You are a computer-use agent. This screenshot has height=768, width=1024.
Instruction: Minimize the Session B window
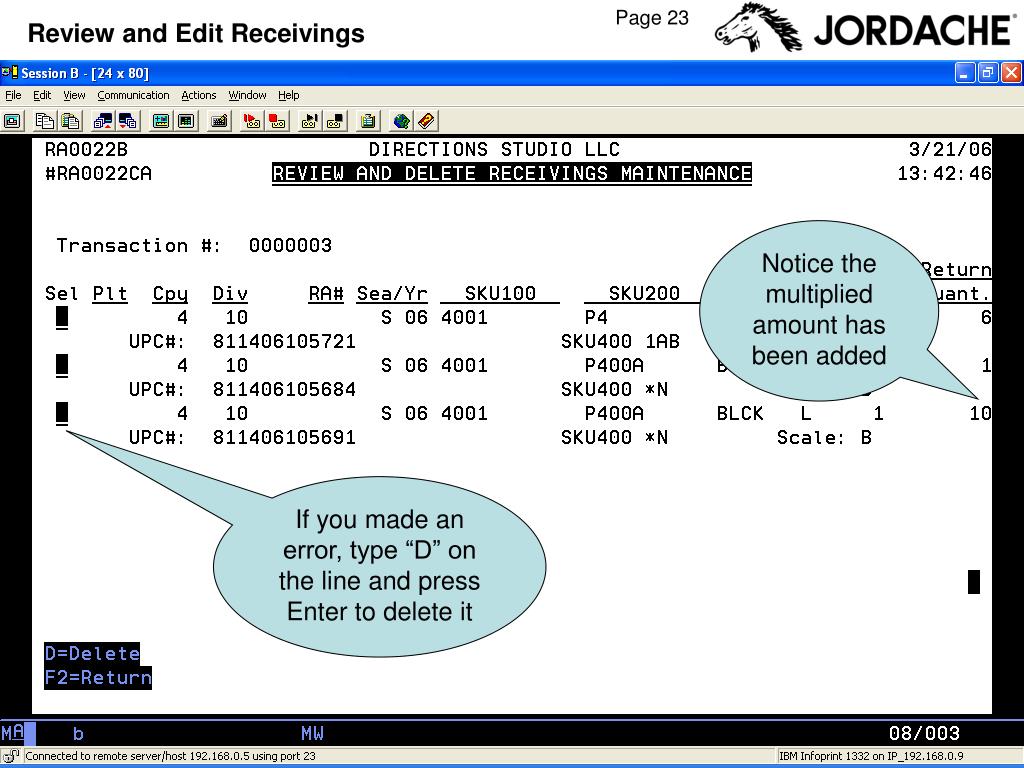pos(965,72)
